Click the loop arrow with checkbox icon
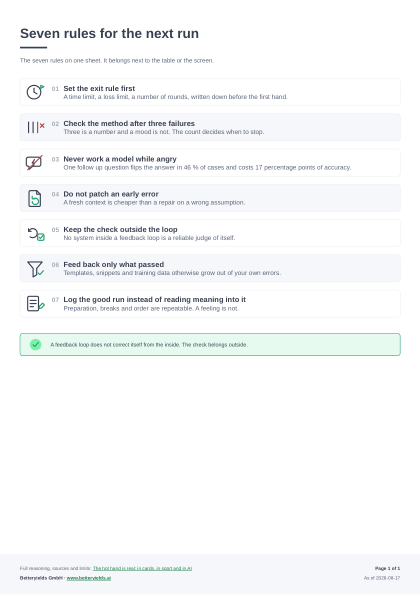 [36, 234]
